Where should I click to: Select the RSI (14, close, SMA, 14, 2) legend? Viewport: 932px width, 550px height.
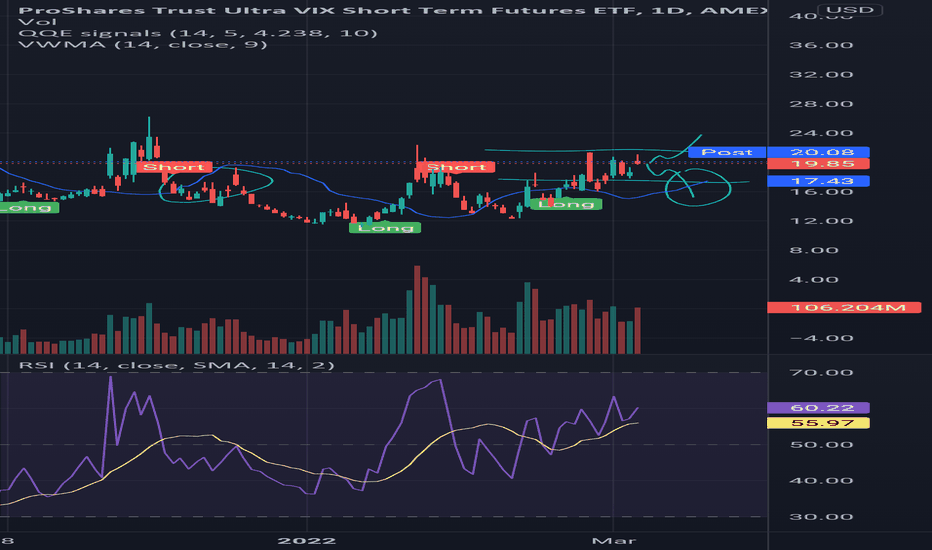click(x=177, y=364)
